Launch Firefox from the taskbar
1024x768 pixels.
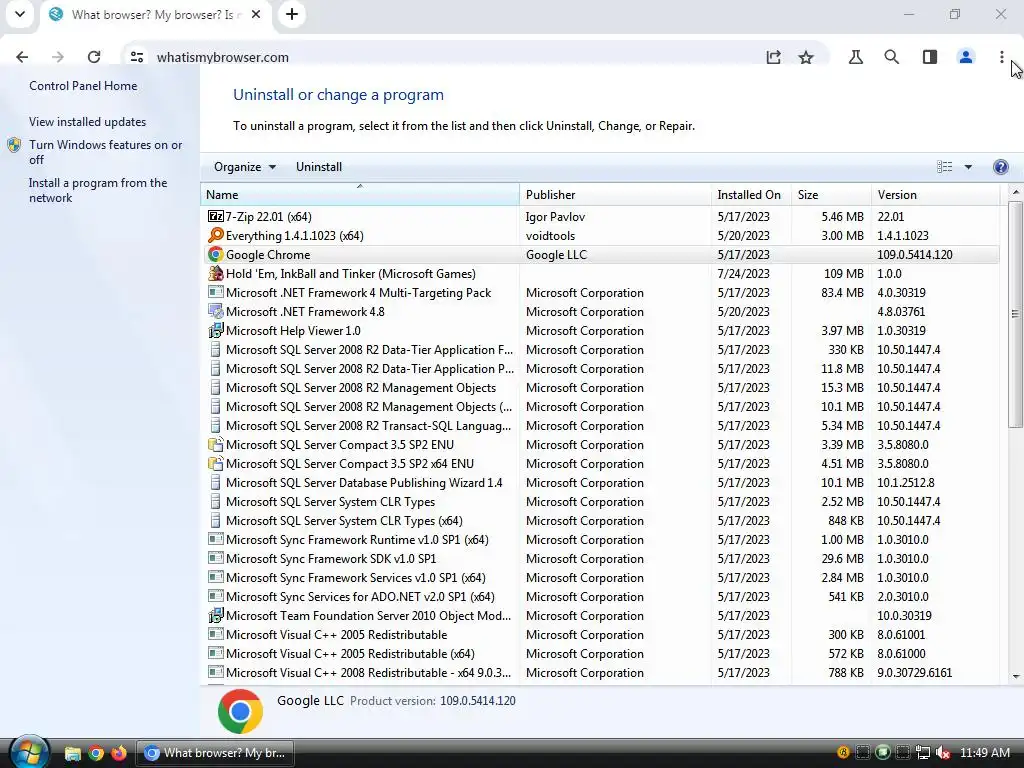click(x=119, y=754)
